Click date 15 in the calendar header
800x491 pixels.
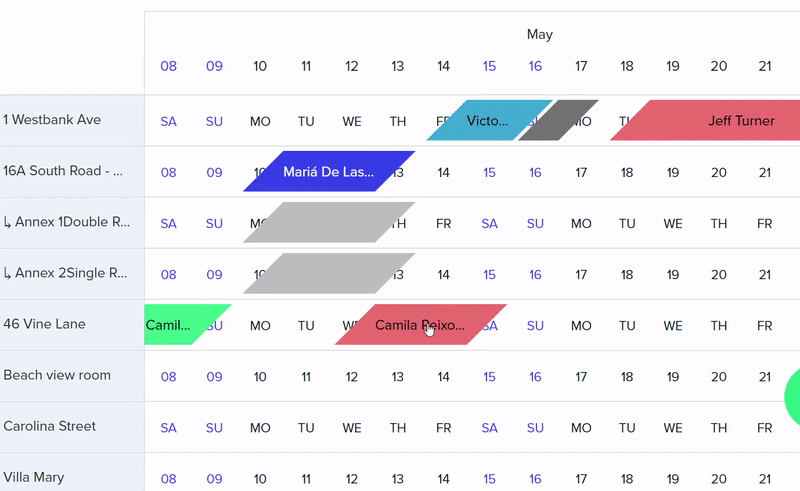489,66
